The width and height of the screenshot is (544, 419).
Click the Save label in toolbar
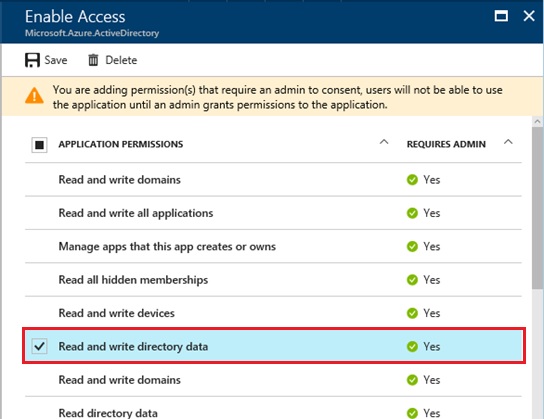(x=56, y=60)
